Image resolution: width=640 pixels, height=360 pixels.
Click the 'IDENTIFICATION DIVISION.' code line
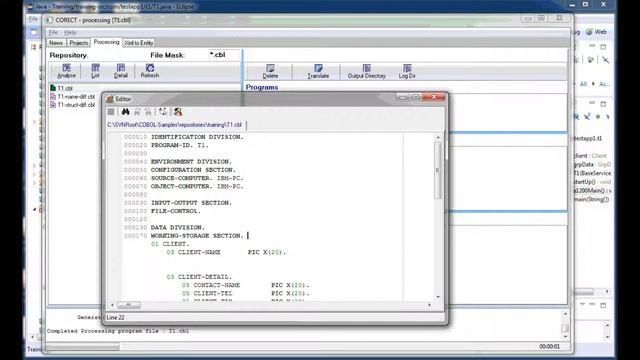click(x=197, y=137)
